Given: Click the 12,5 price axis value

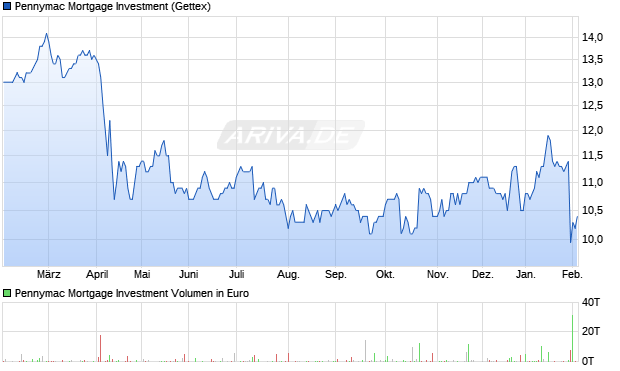Looking at the screenshot, I should 592,105.
